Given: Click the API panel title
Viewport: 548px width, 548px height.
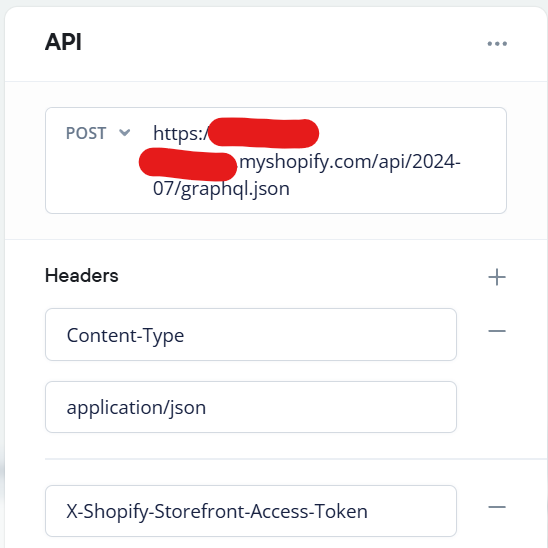Looking at the screenshot, I should click(63, 42).
